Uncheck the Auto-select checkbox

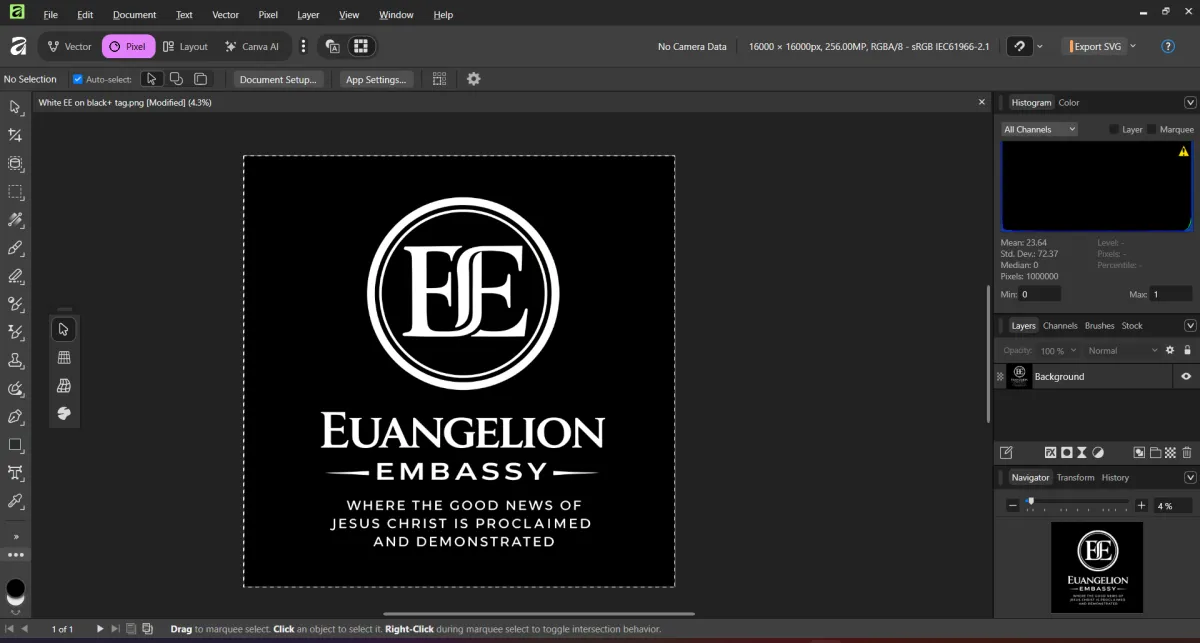(78, 79)
